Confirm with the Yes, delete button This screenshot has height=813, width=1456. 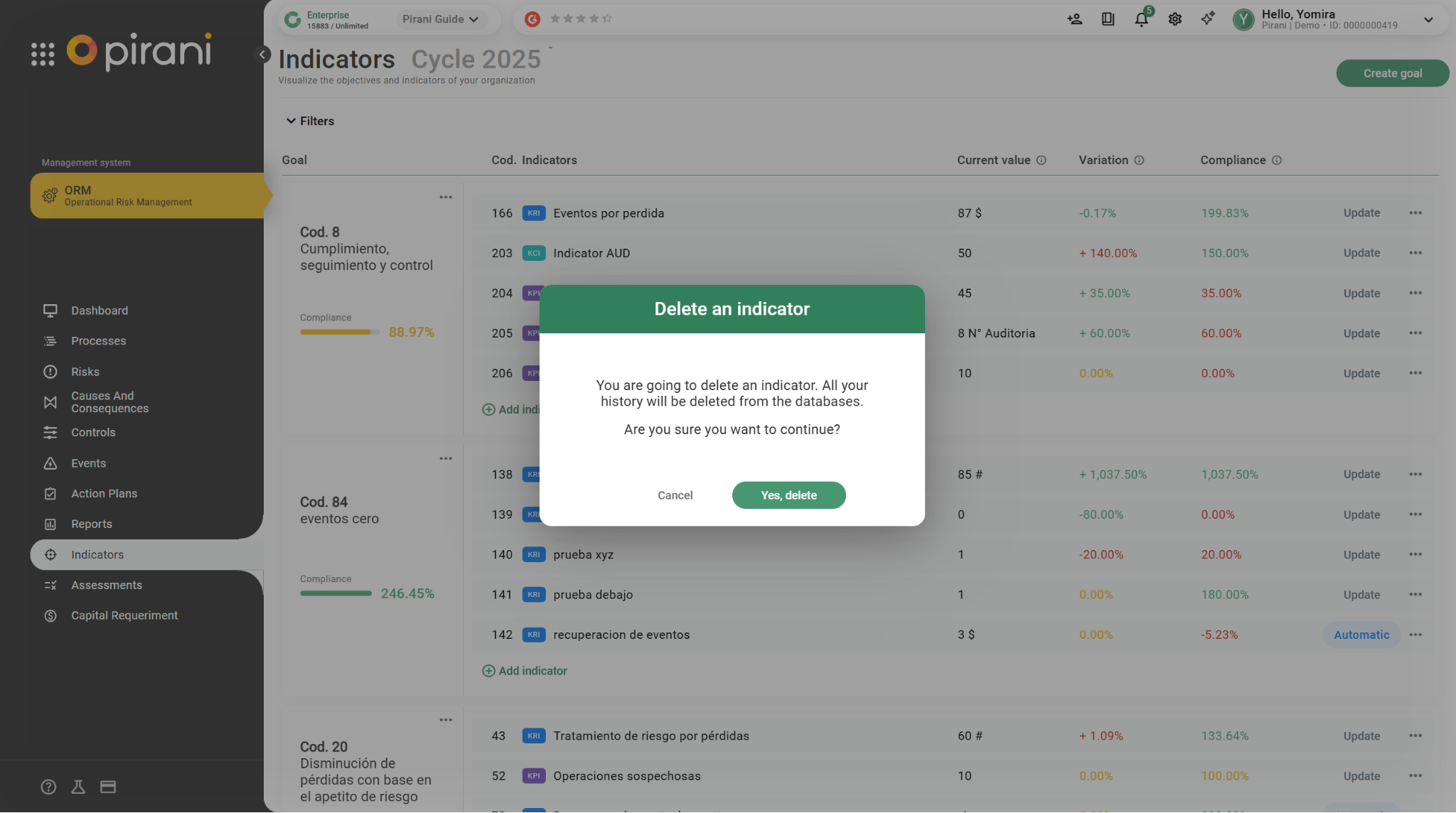click(x=788, y=495)
